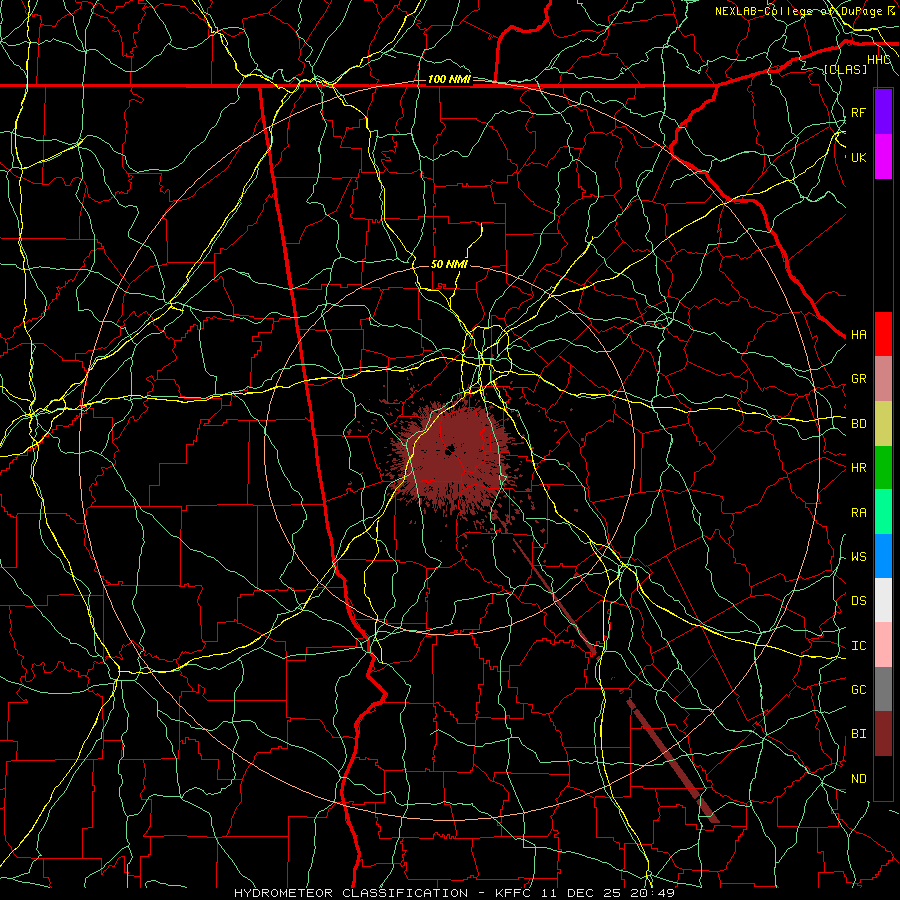Click the HYDROMETEOR CLASSIFICATION title text
Image resolution: width=900 pixels, height=900 pixels.
click(350, 893)
